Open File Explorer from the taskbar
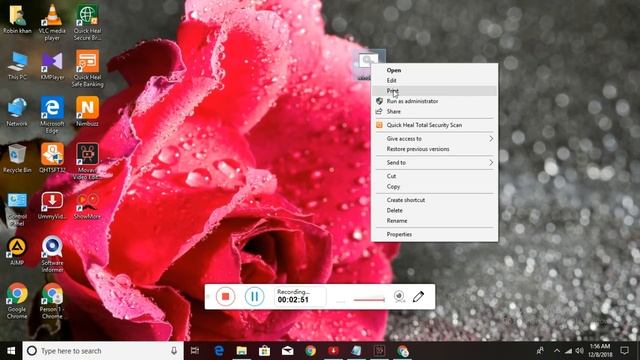Viewport: 640px width, 360px height. coord(242,351)
